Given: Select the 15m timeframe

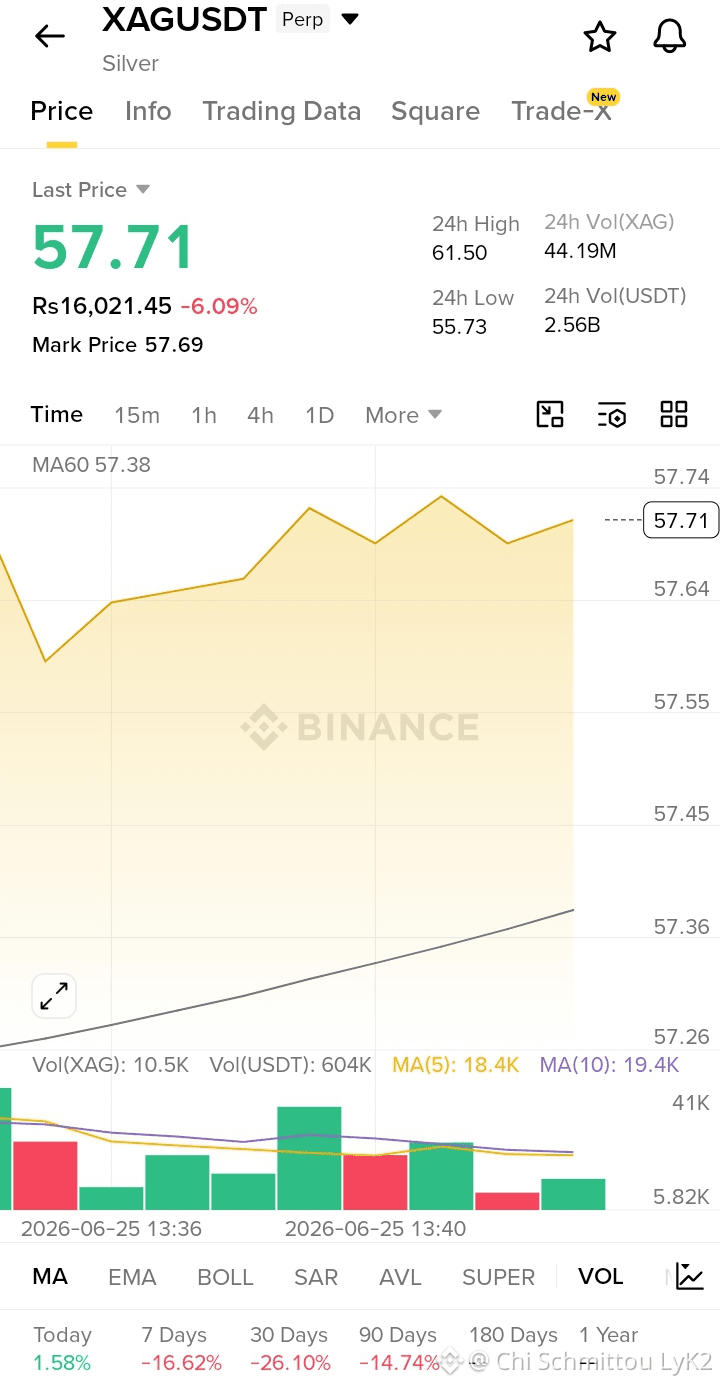Looking at the screenshot, I should pos(137,415).
